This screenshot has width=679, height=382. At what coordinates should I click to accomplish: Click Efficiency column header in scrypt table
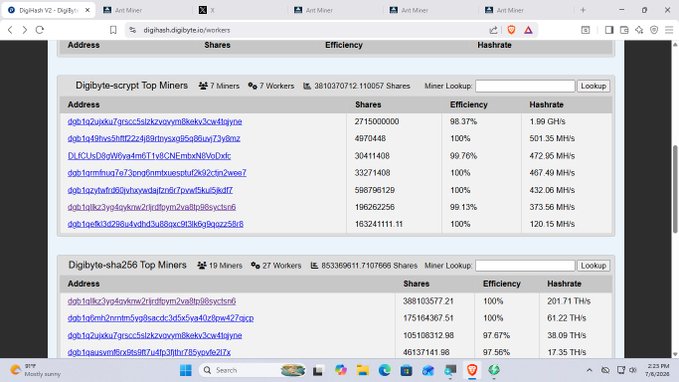[469, 105]
